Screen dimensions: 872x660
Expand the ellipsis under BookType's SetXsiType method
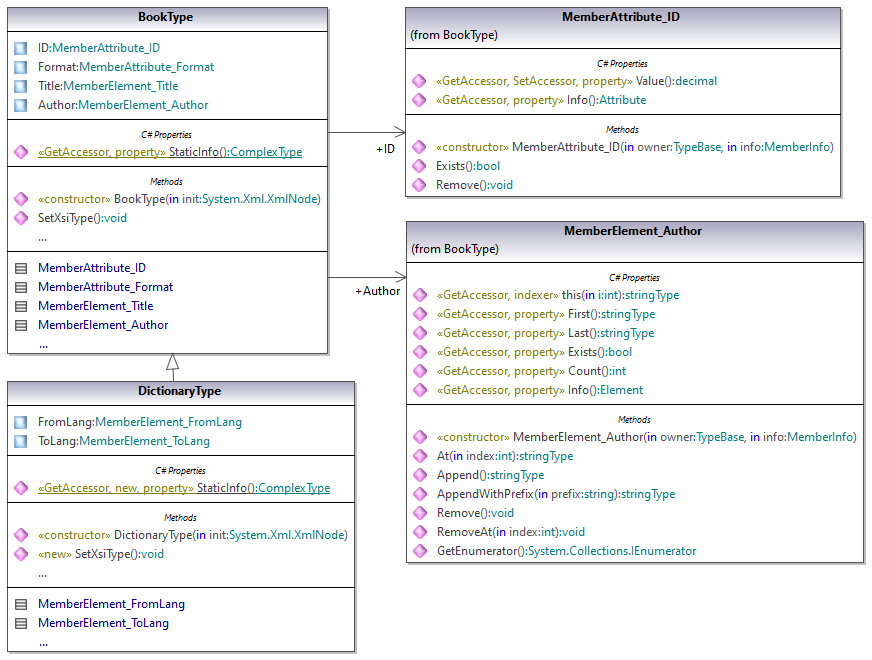(x=42, y=238)
